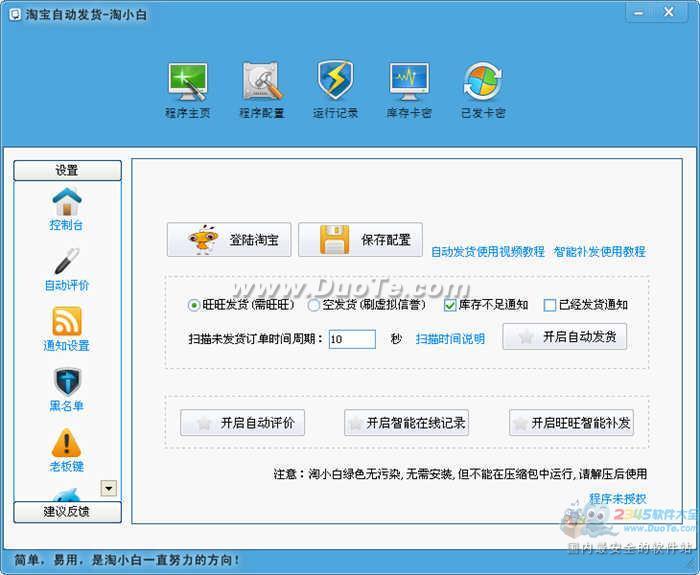Viewport: 700px width, 575px height.
Task: Uncheck the 库存不足通知 checkbox
Action: 450,305
